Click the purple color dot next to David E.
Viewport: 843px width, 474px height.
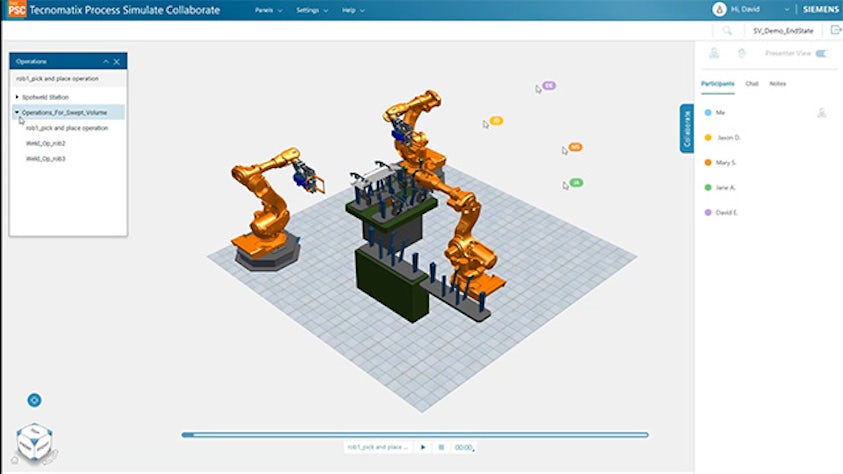tap(708, 212)
